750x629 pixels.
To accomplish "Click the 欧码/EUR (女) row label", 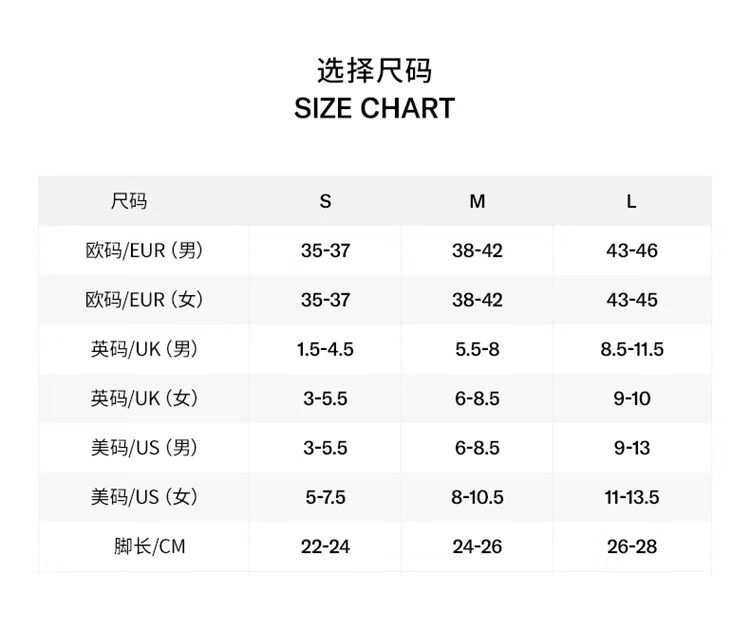I will tap(144, 299).
